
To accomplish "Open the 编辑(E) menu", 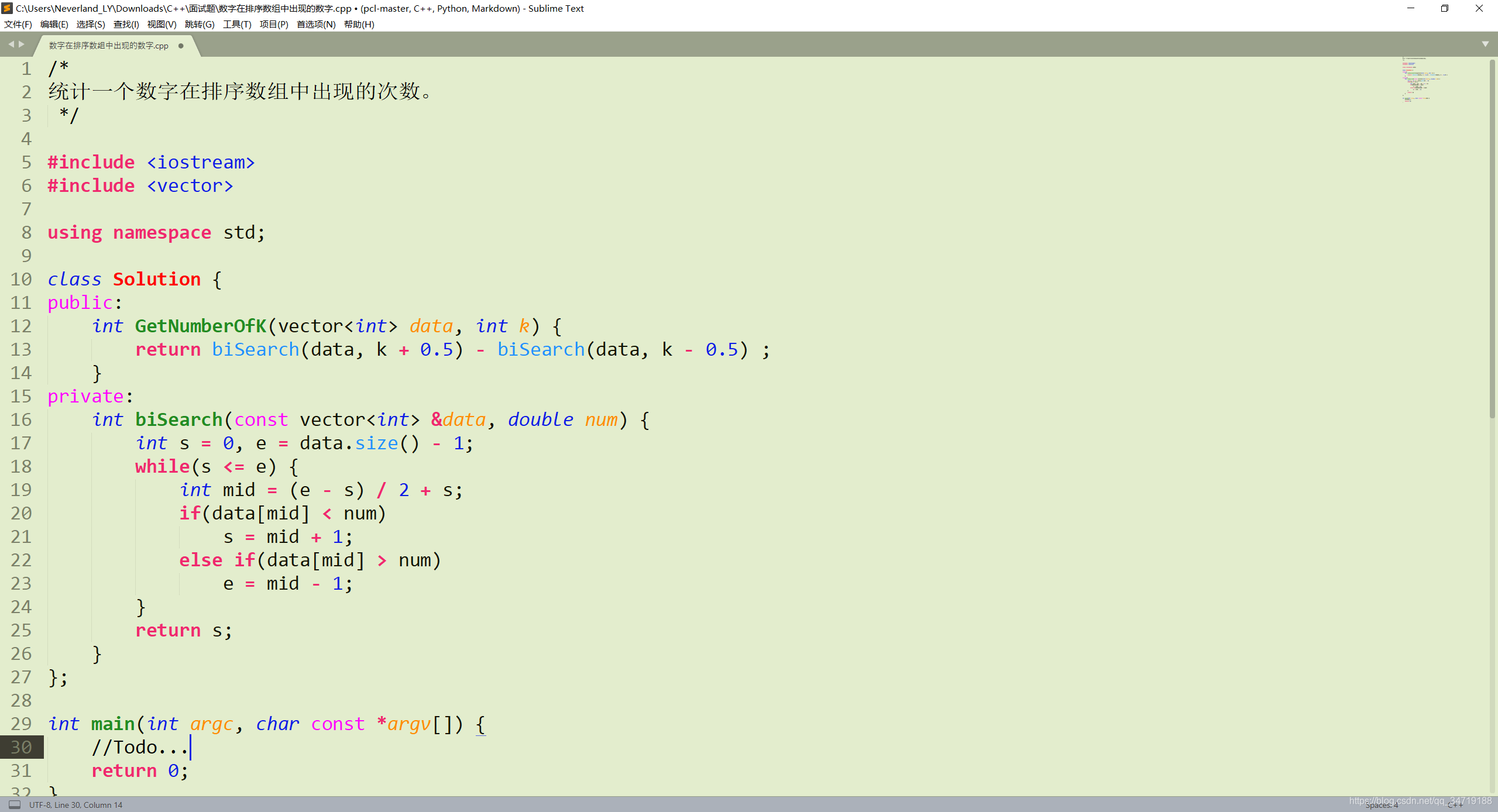I will pyautogui.click(x=54, y=25).
